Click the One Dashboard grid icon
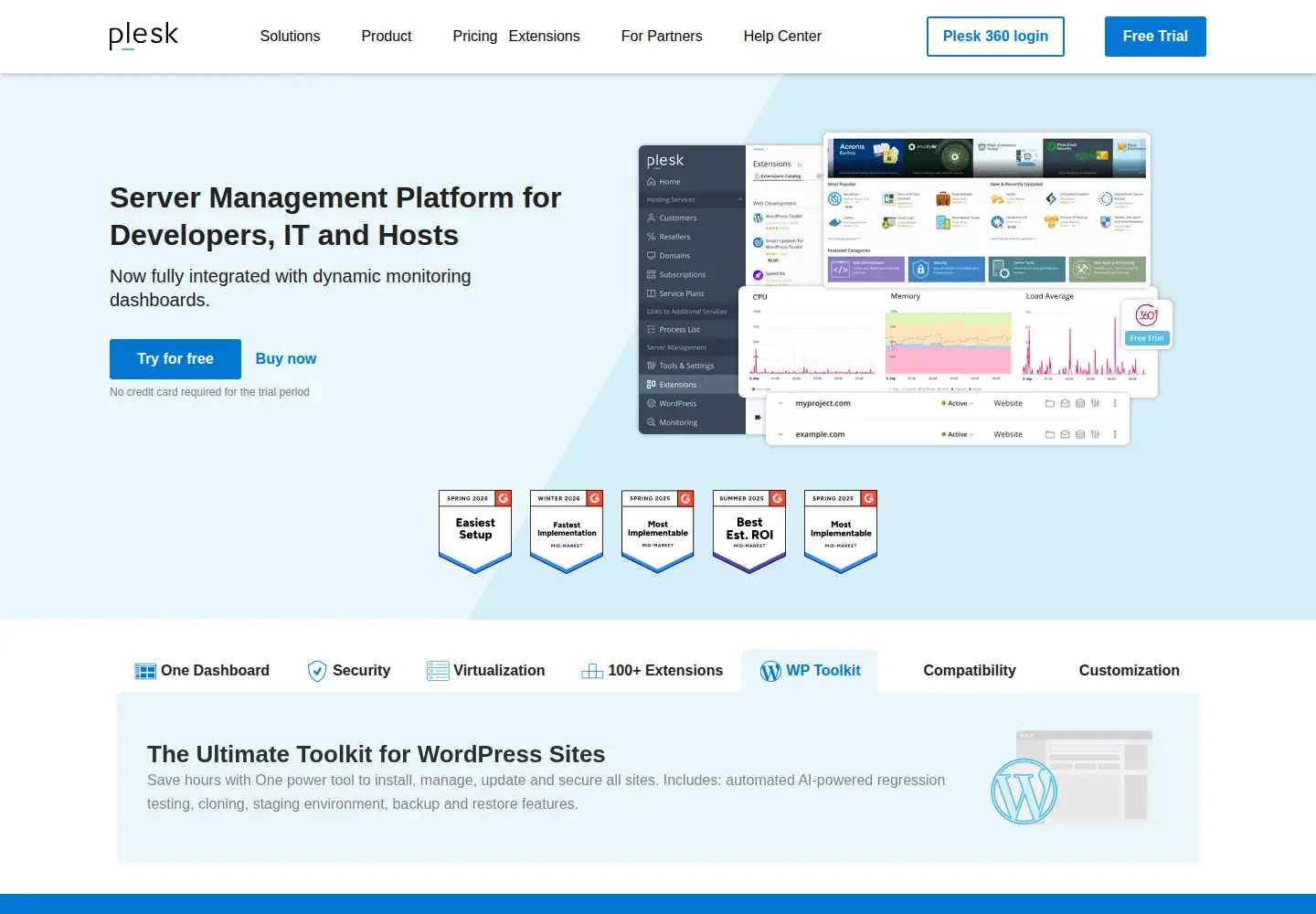 coord(145,671)
